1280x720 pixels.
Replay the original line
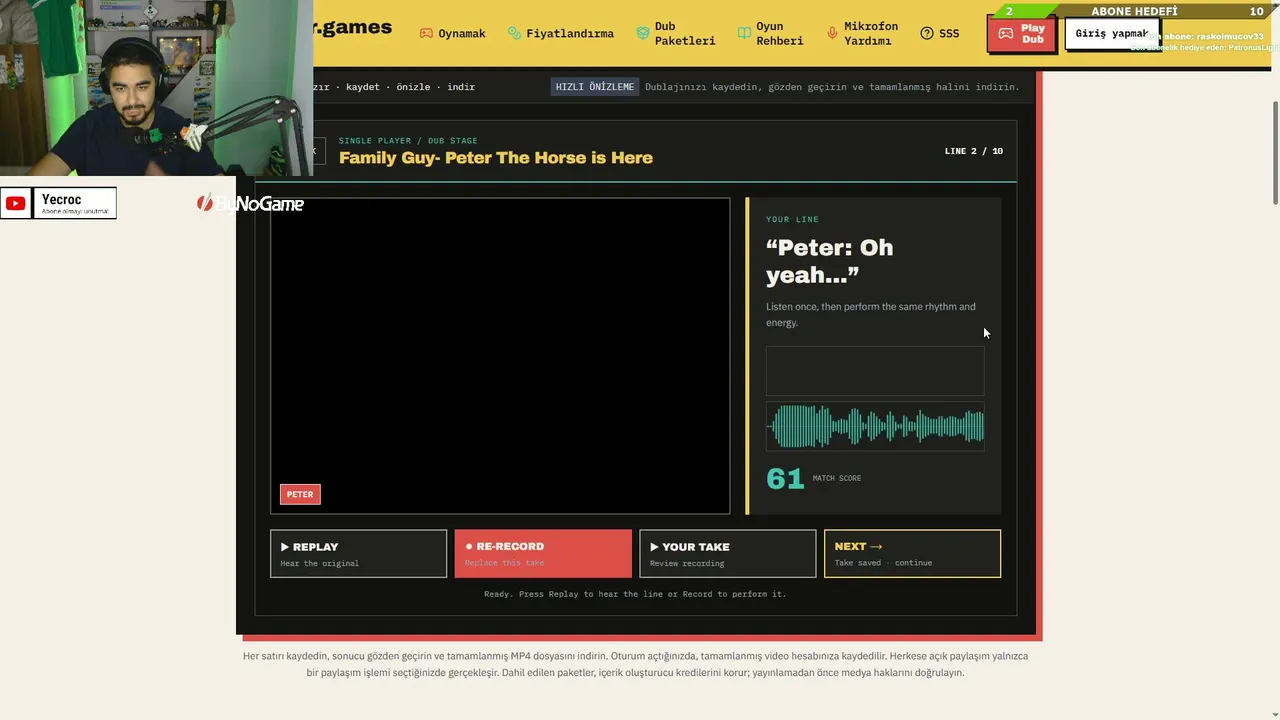coord(358,554)
